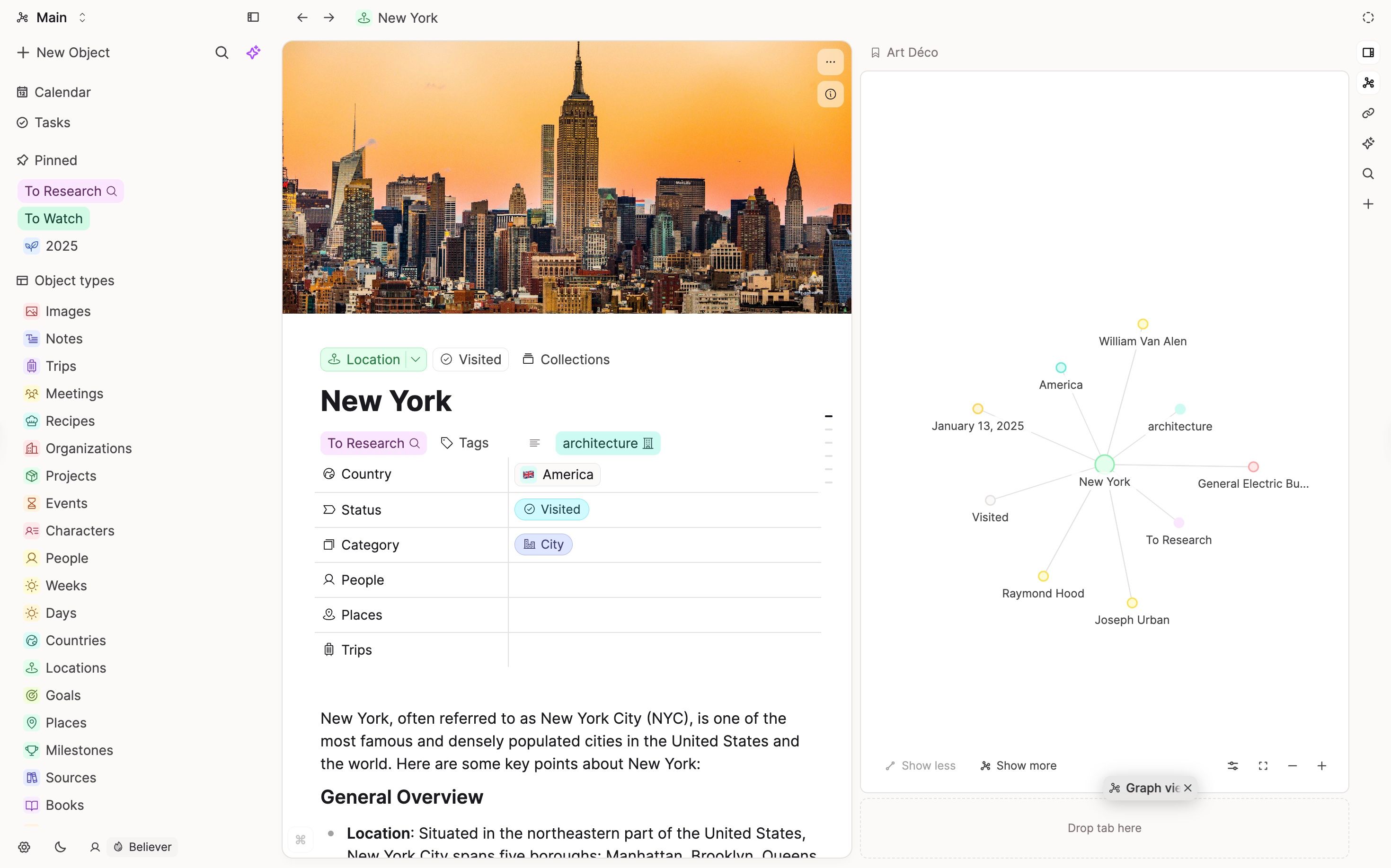Open the AI assistant sparkle icon
Image resolution: width=1391 pixels, height=868 pixels.
click(x=253, y=52)
